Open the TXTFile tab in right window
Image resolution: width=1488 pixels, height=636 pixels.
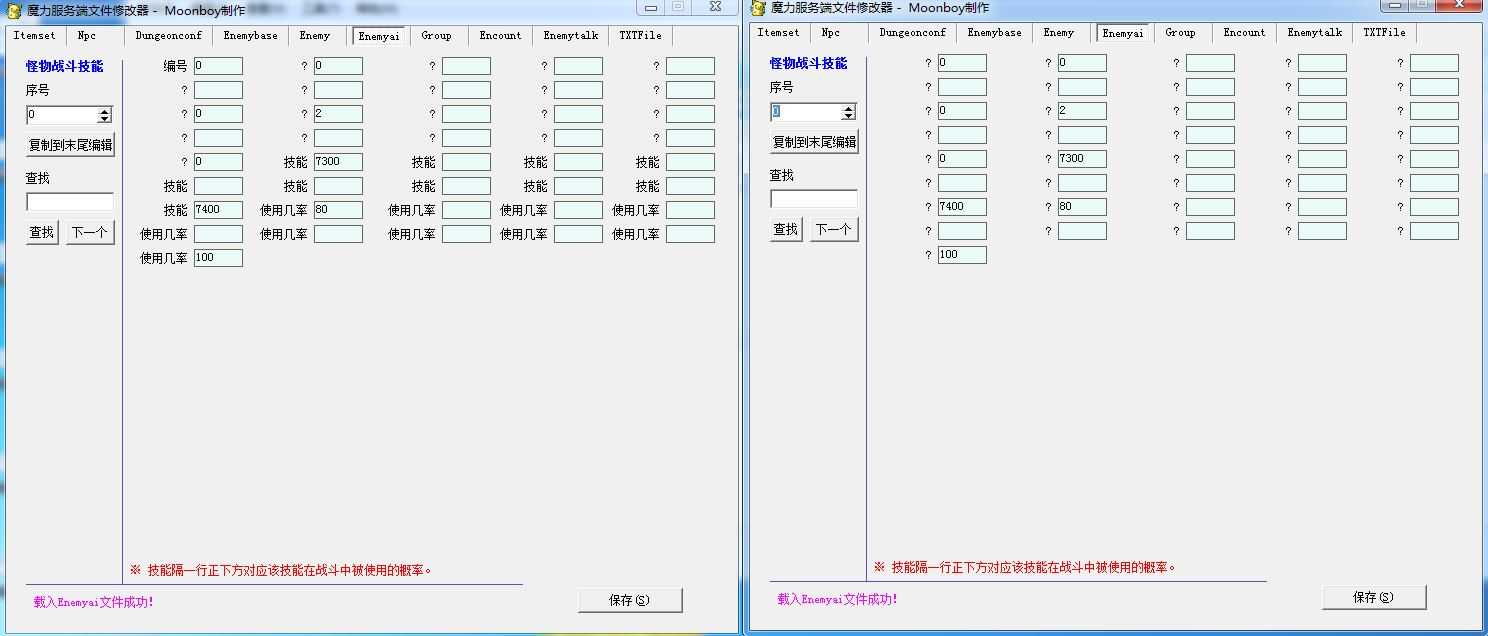click(x=1384, y=33)
